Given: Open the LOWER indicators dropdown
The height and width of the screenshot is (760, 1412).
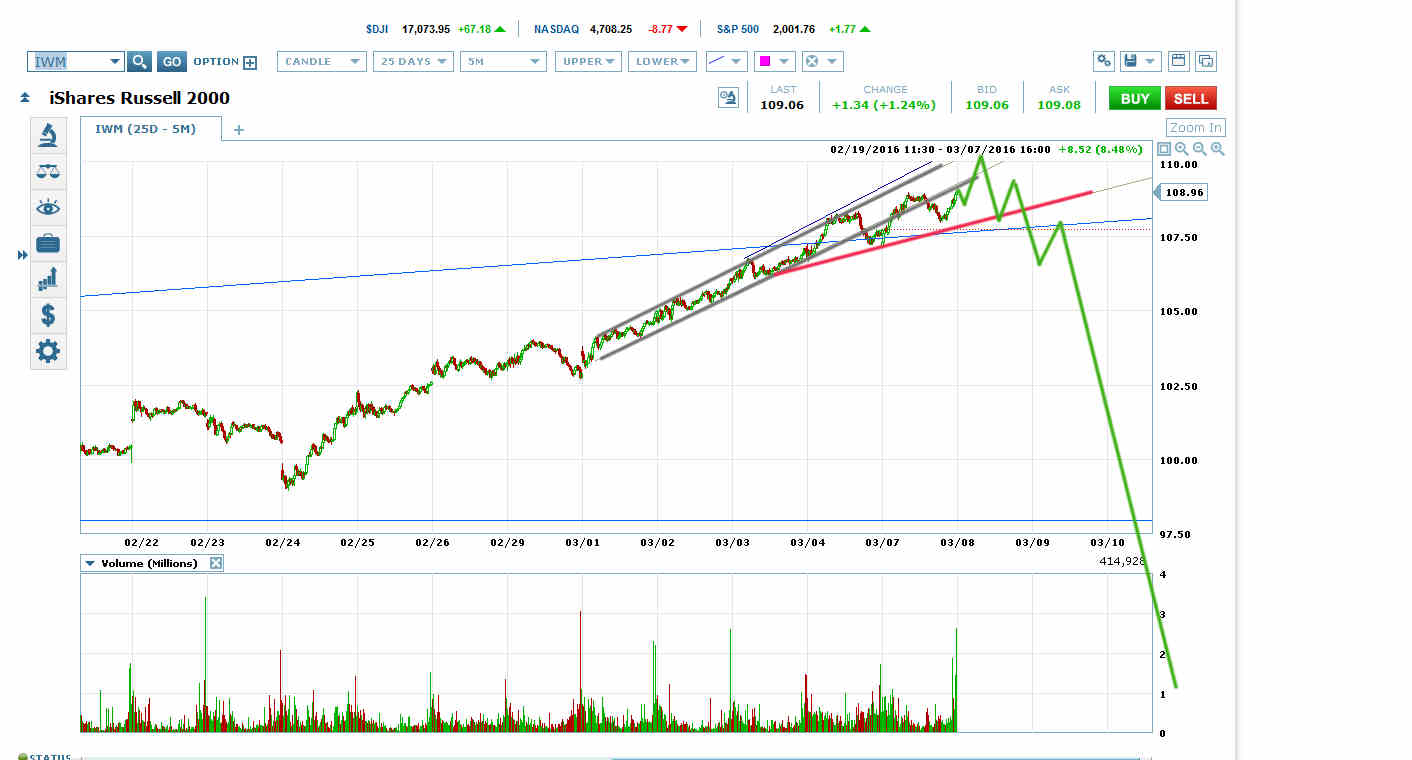Looking at the screenshot, I should (662, 62).
